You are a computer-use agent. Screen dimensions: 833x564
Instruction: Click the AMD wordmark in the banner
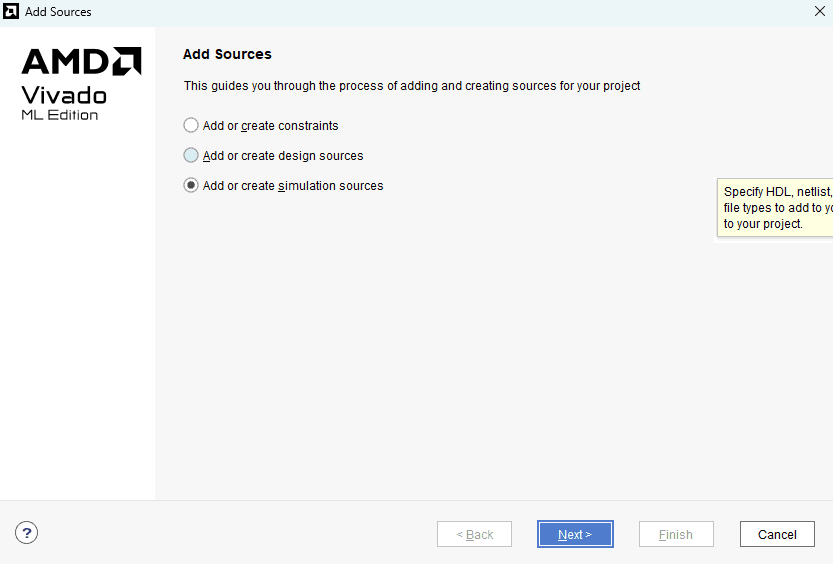point(66,62)
